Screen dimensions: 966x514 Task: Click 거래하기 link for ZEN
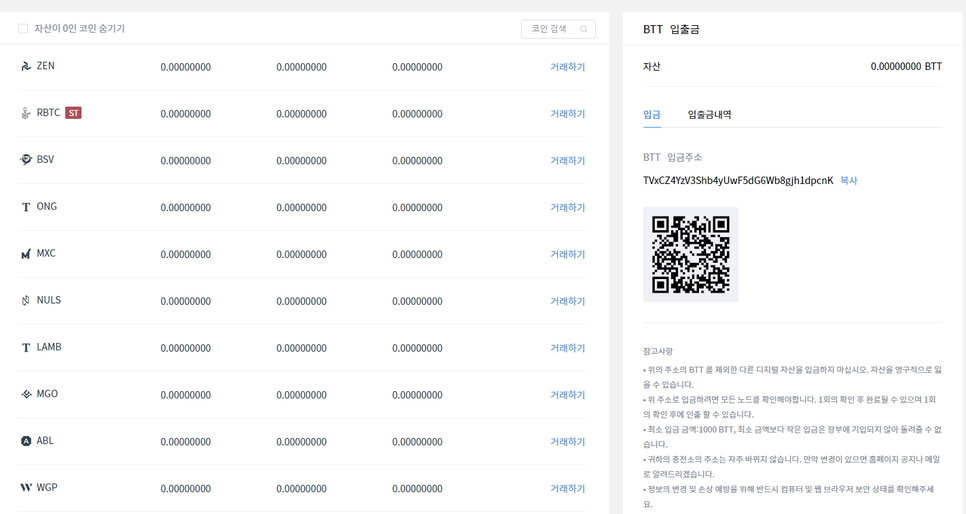(567, 67)
